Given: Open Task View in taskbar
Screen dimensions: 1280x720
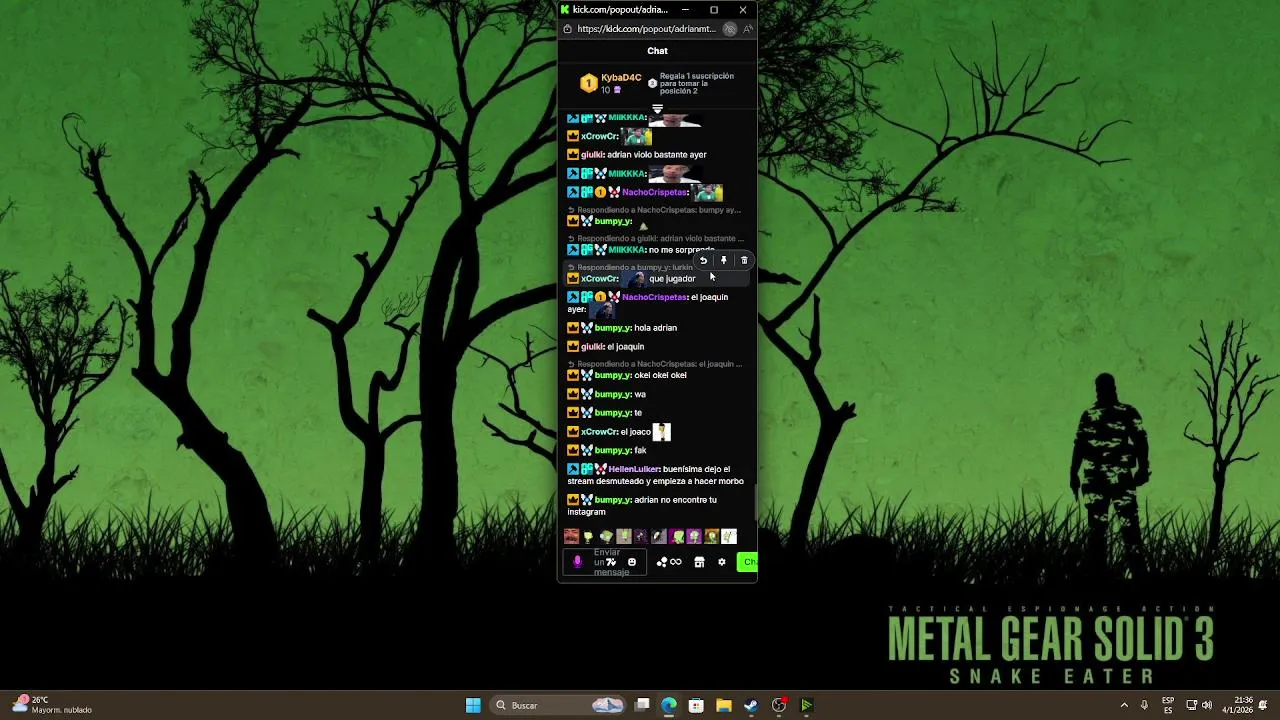Looking at the screenshot, I should (x=642, y=705).
